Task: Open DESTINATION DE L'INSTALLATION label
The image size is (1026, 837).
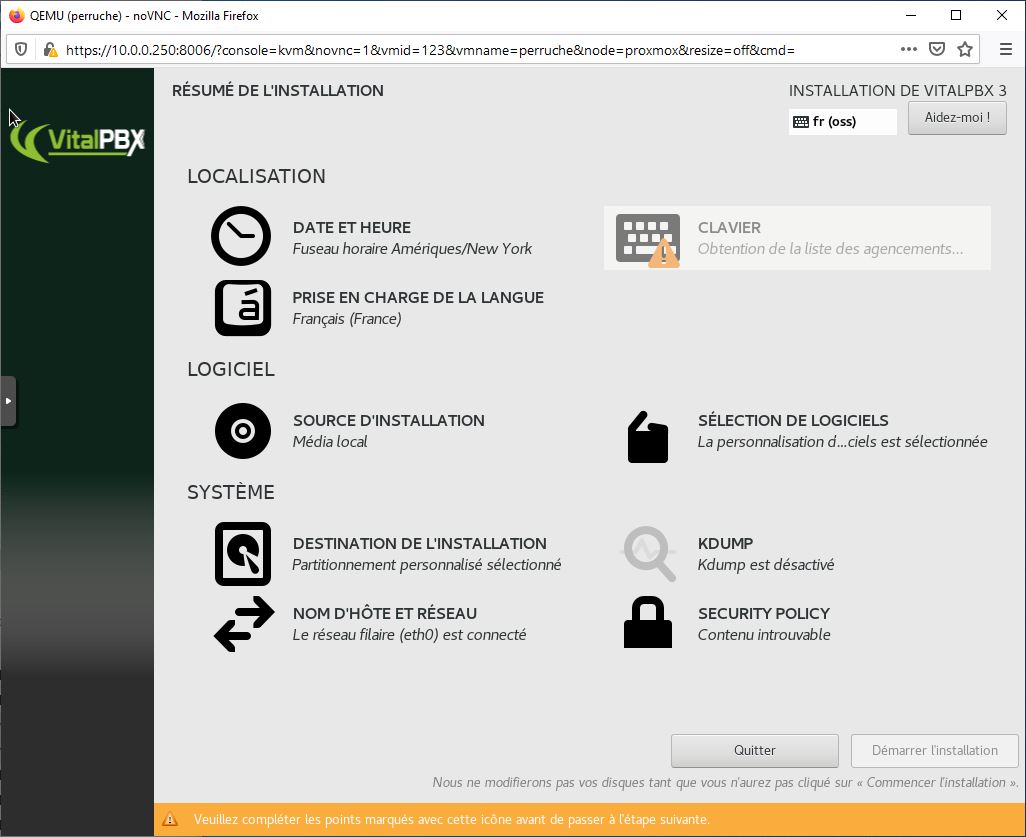Action: [419, 543]
